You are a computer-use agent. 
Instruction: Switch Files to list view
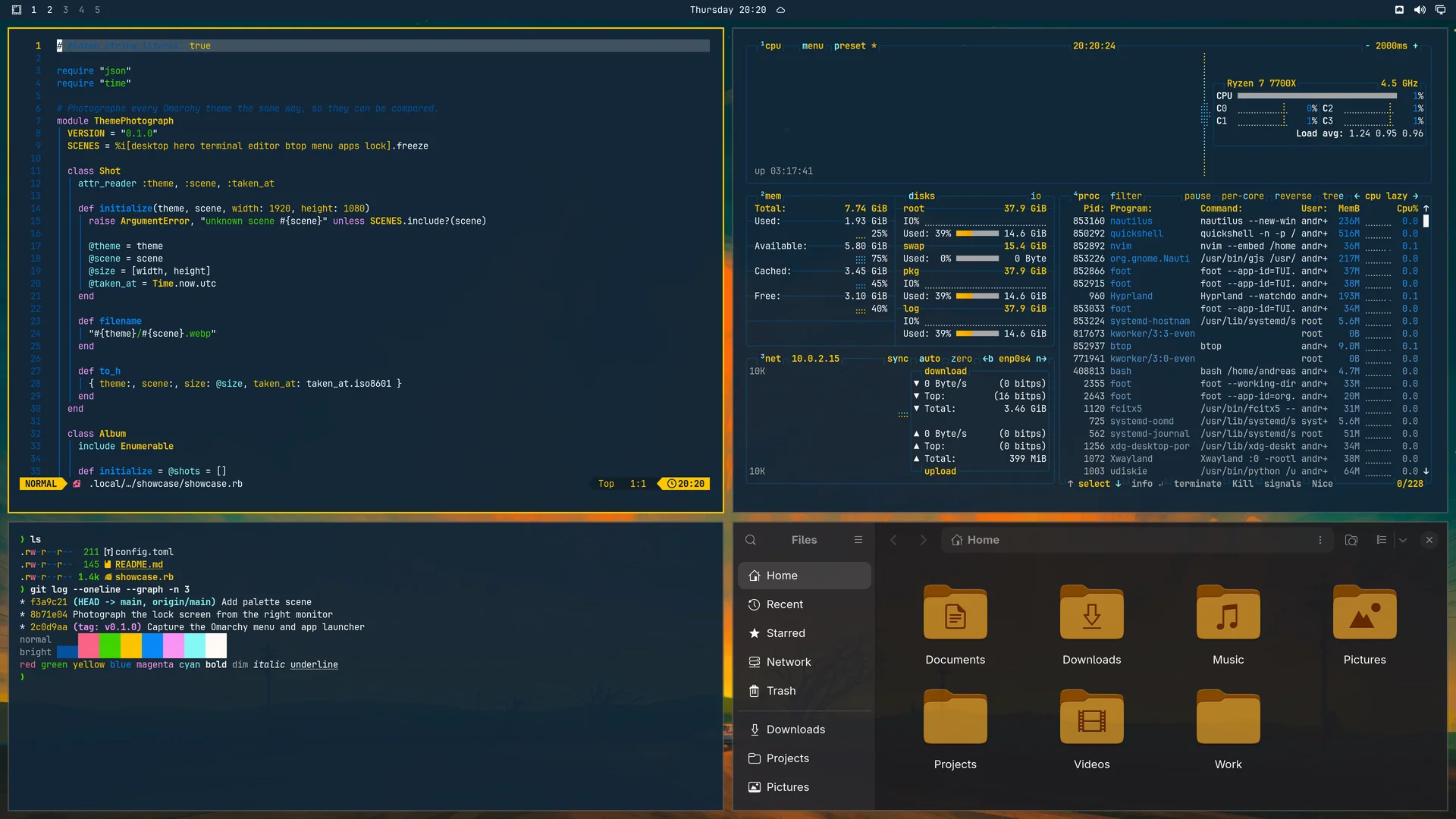1382,540
